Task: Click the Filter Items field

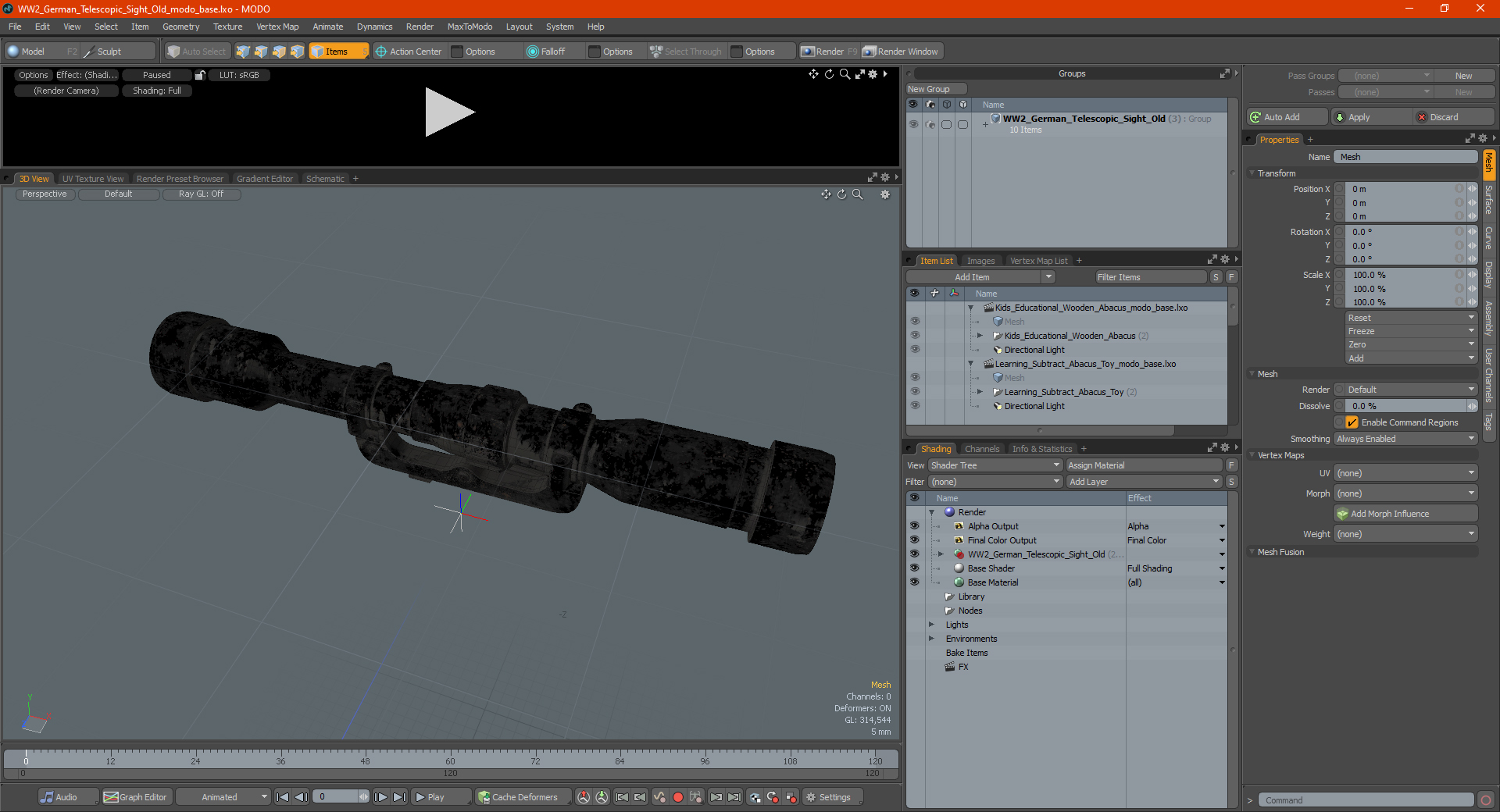Action: click(x=1150, y=277)
